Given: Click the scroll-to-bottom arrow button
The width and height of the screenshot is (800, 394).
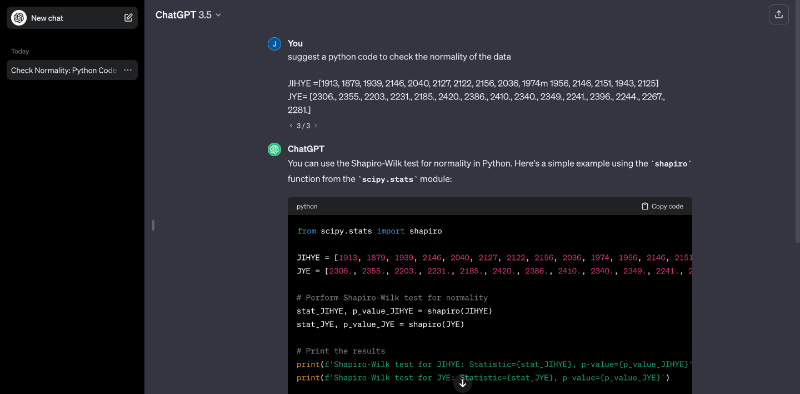Looking at the screenshot, I should (x=463, y=383).
